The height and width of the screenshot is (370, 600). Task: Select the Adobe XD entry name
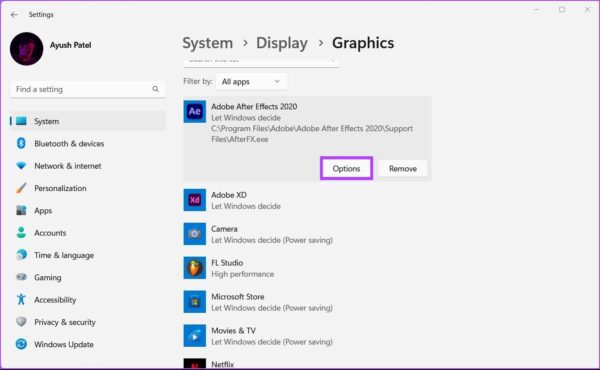tap(229, 195)
